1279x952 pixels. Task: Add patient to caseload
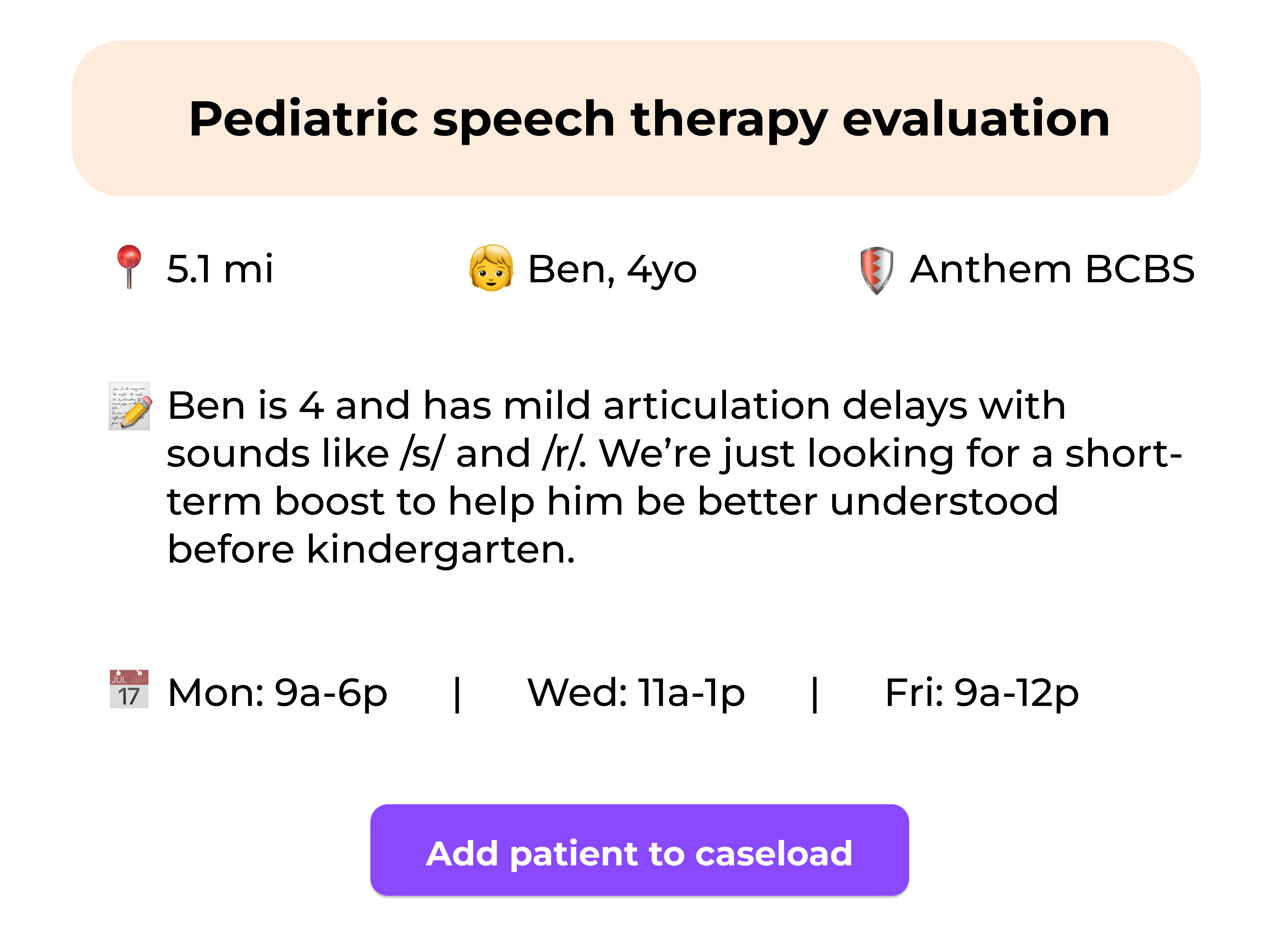click(639, 850)
